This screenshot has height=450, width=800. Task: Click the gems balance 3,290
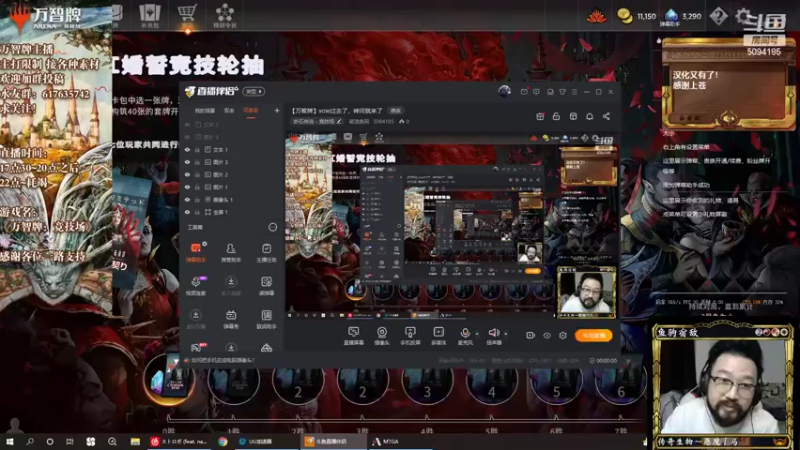tap(681, 16)
